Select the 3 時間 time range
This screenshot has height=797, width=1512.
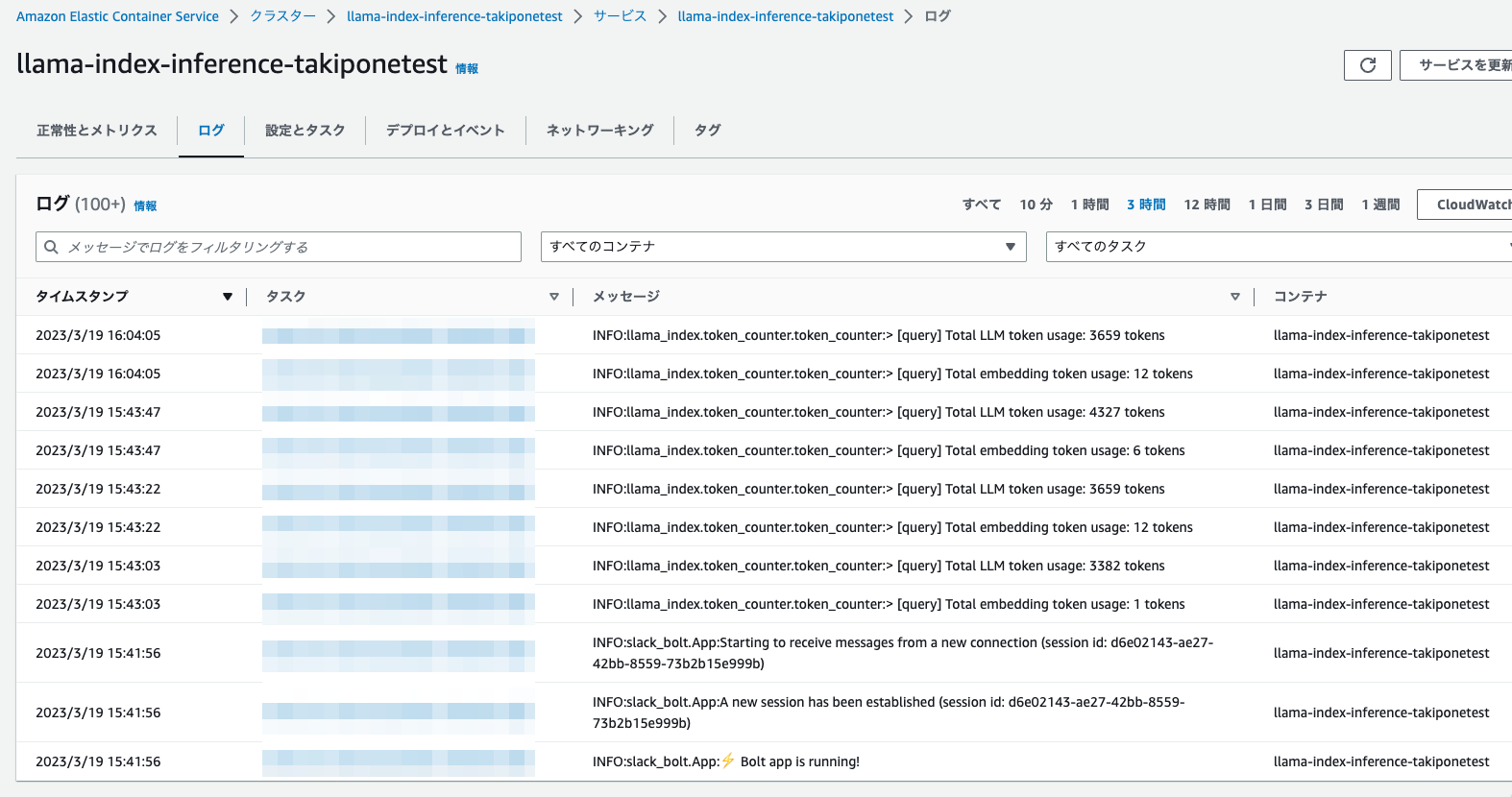(x=1147, y=205)
